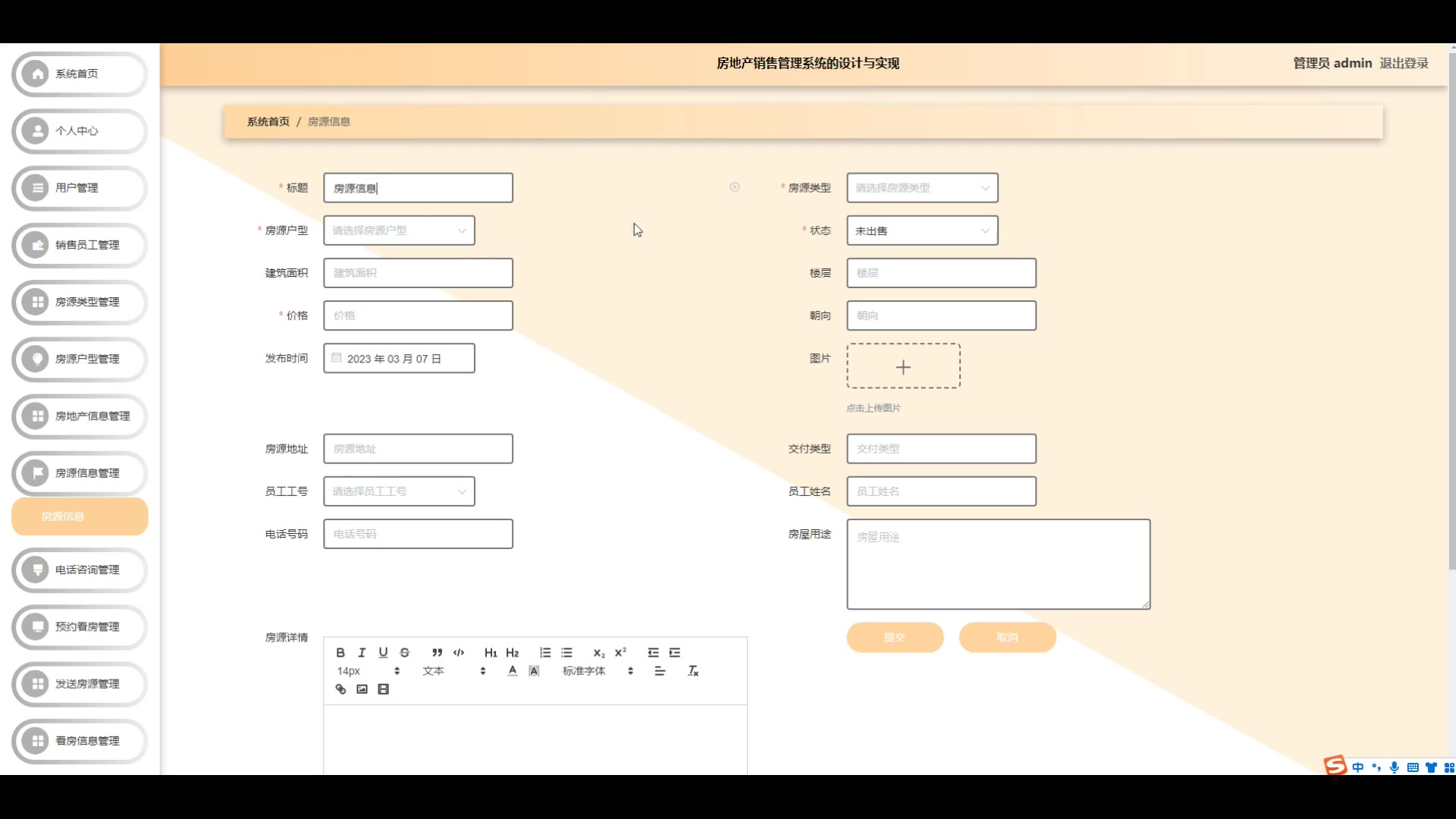Open the text color picker
1456x819 pixels.
(513, 671)
